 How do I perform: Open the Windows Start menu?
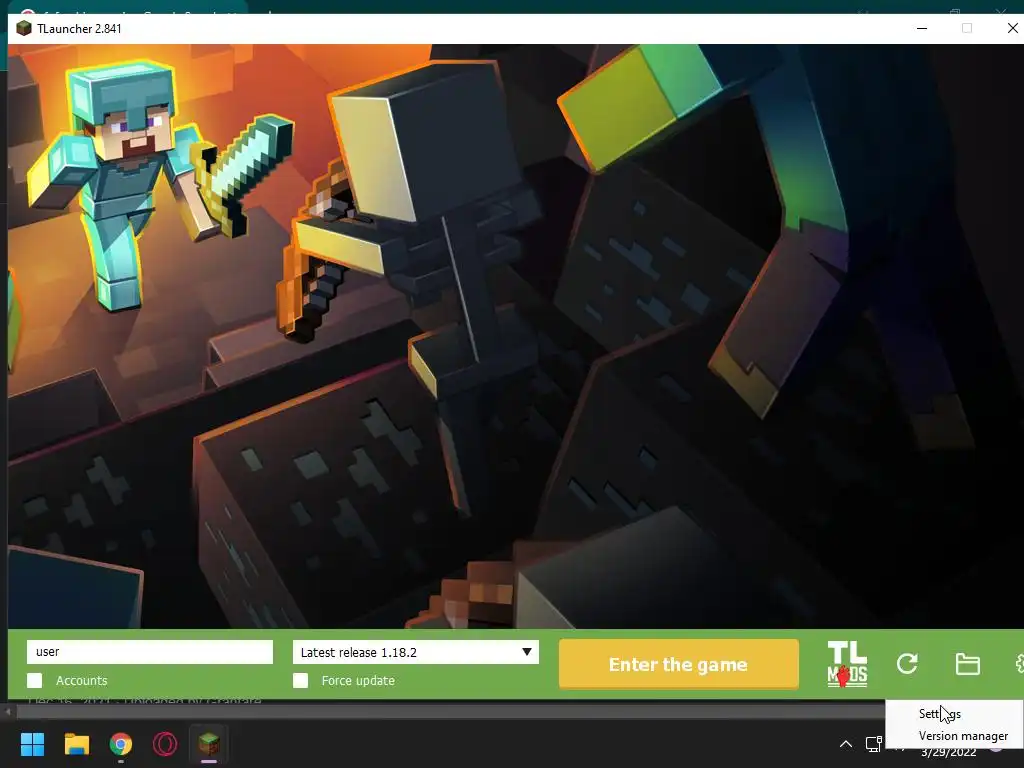pyautogui.click(x=32, y=744)
